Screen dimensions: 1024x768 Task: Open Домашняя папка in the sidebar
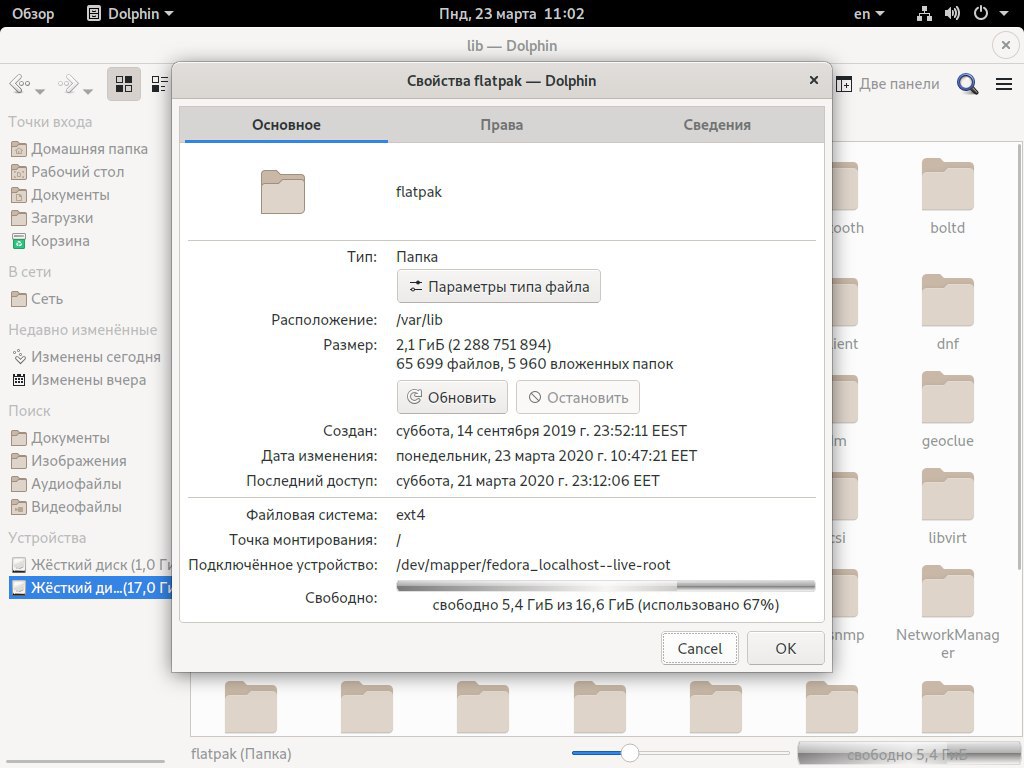[79, 149]
